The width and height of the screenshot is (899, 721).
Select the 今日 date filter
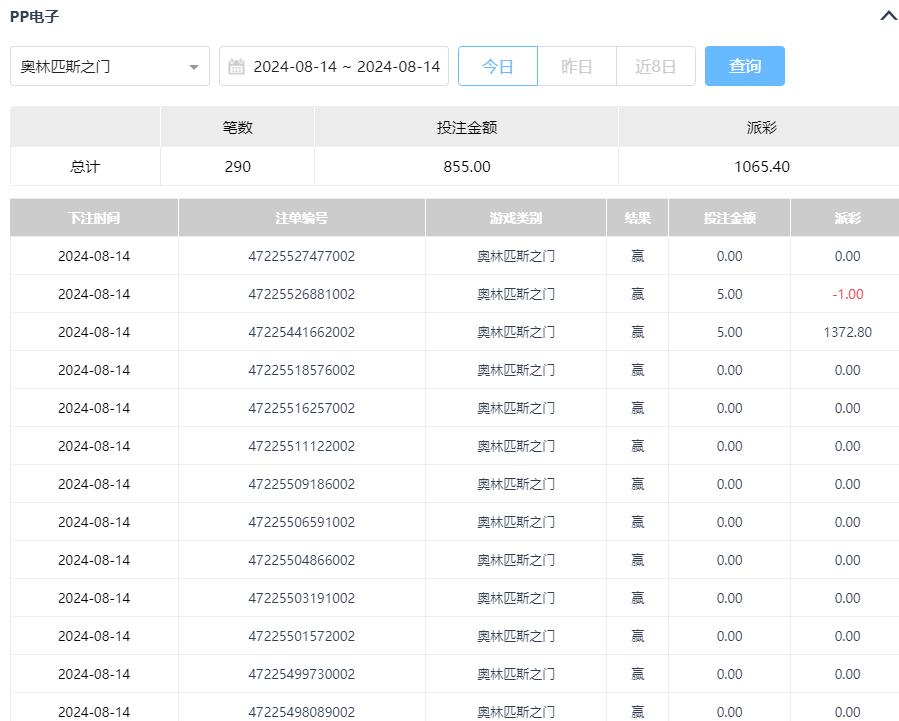tap(497, 67)
